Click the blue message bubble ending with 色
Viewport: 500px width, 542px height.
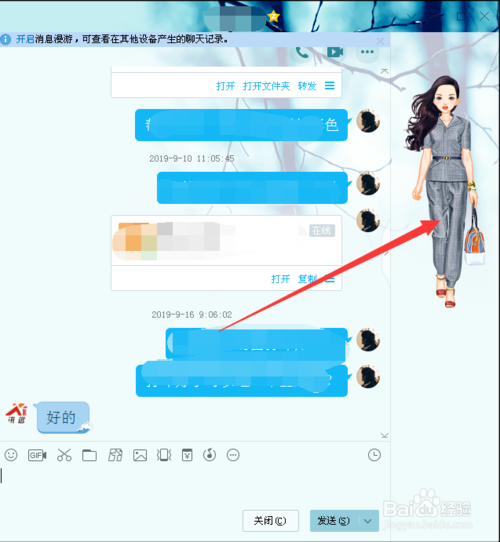coord(241,125)
